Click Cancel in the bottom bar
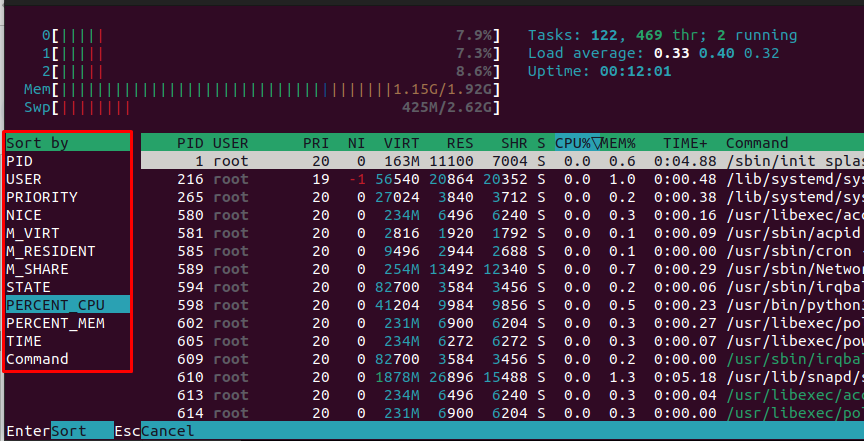 click(x=167, y=431)
